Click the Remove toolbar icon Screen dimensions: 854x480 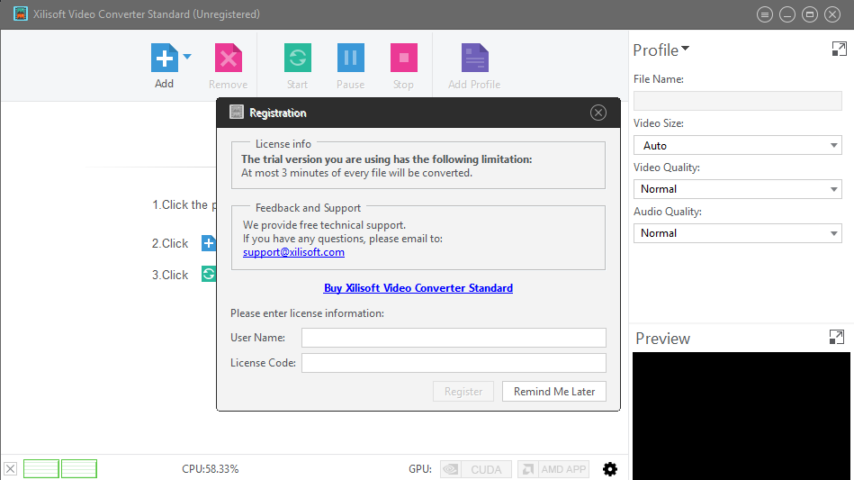pos(228,58)
